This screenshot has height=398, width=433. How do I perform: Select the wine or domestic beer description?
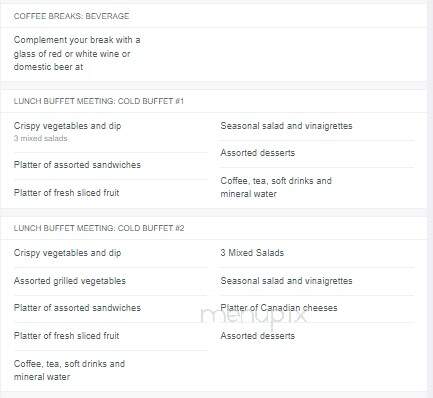[x=77, y=53]
